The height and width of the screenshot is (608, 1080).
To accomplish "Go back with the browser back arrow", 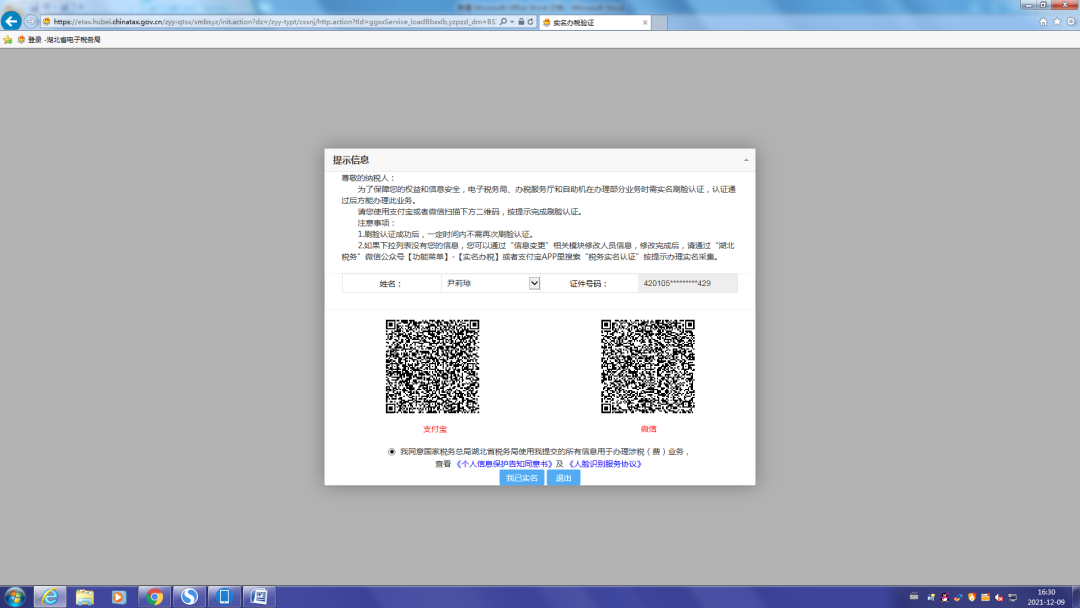I will click(x=11, y=21).
